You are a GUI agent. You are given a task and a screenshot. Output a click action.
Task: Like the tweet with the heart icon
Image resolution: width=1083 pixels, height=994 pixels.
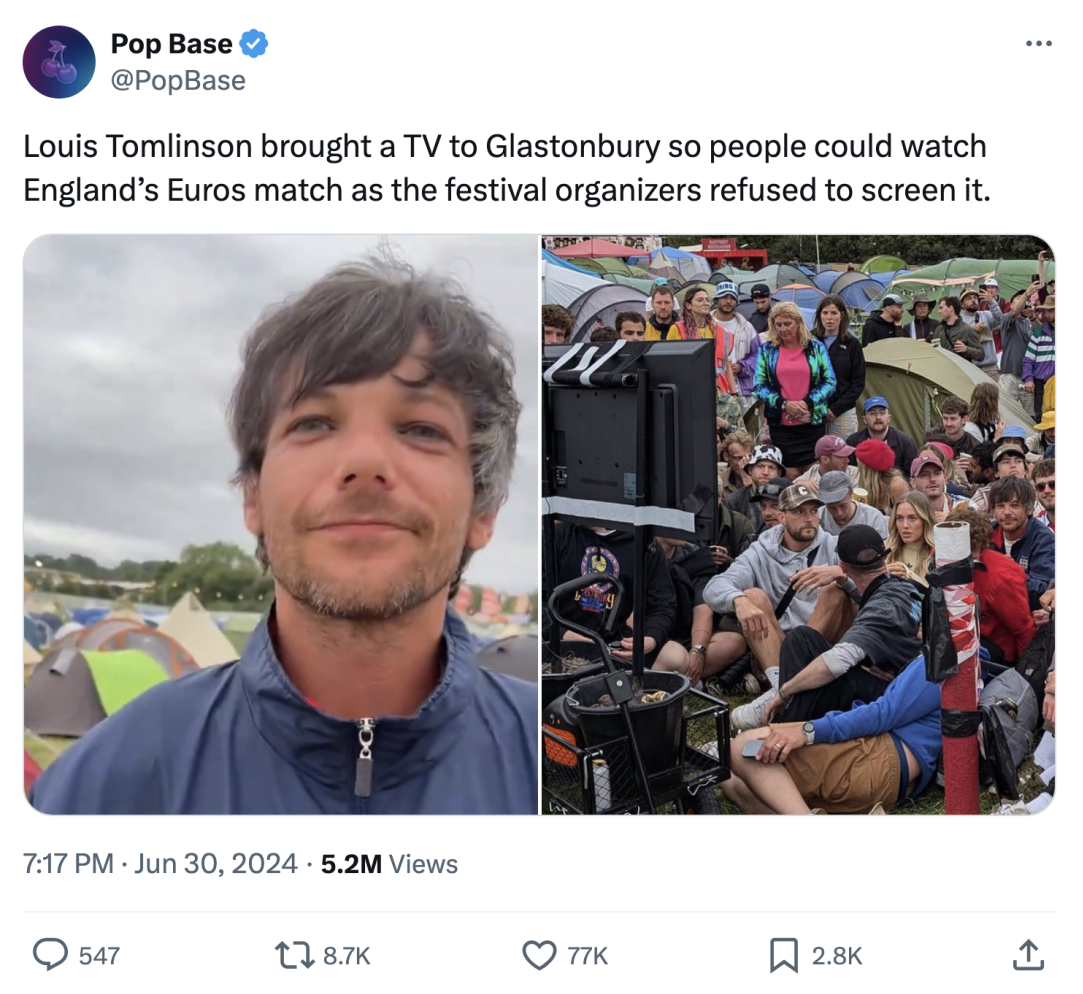(539, 955)
